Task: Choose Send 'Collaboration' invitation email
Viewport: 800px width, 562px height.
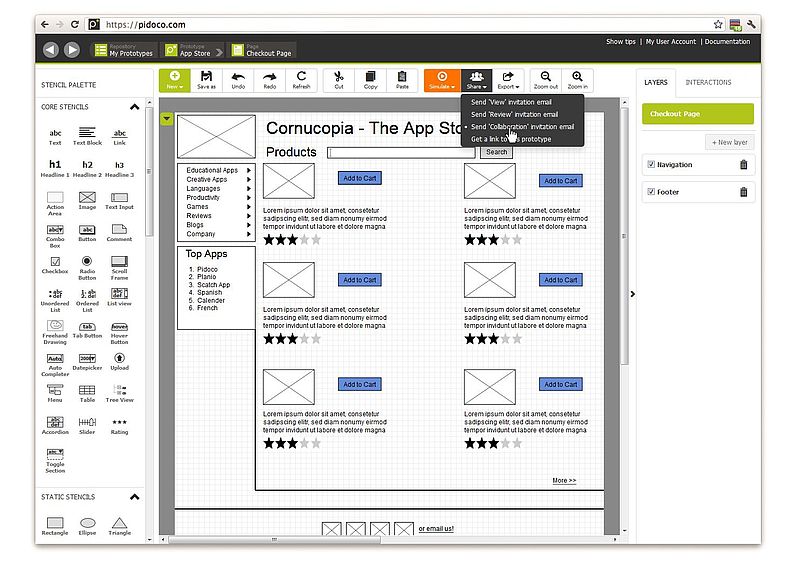Action: coord(522,126)
